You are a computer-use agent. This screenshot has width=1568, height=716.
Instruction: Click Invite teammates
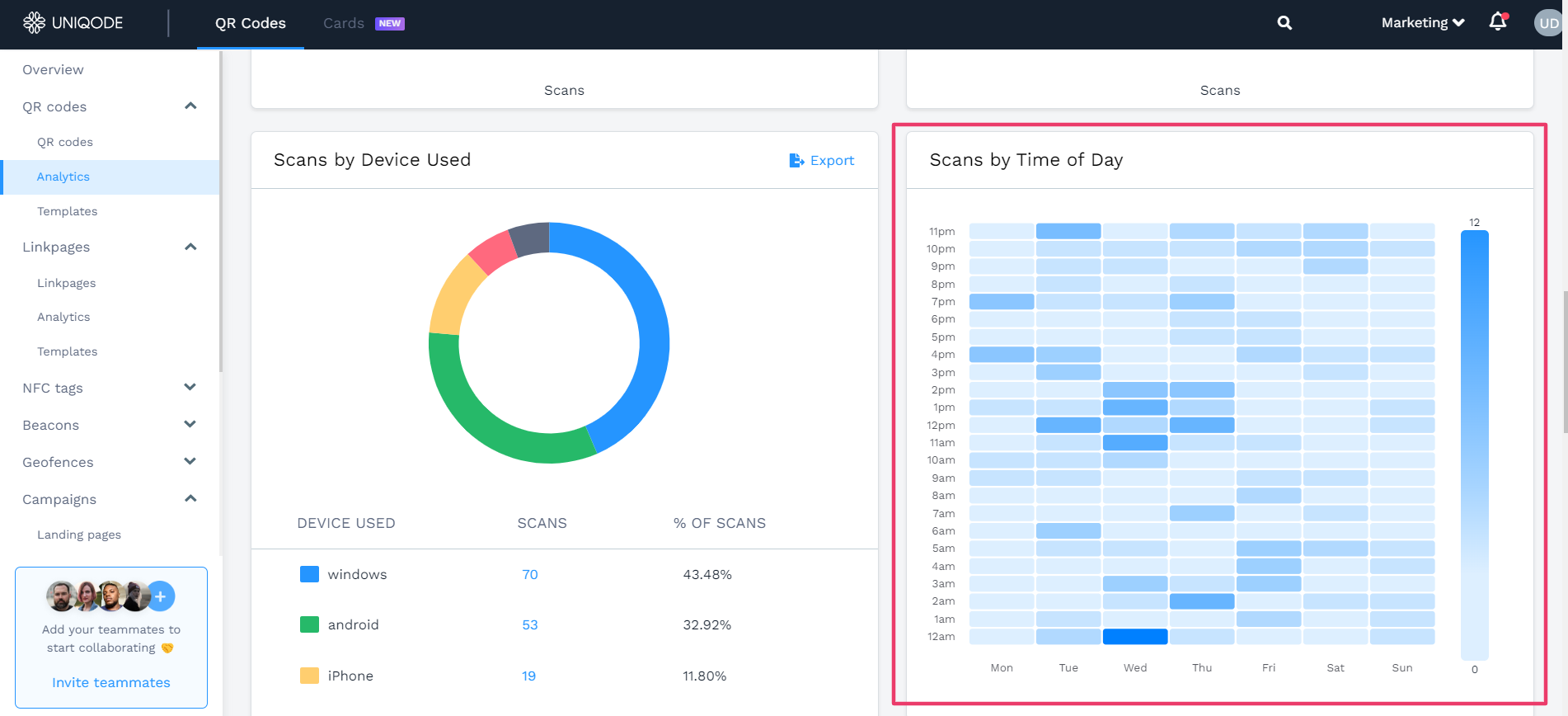pyautogui.click(x=111, y=682)
